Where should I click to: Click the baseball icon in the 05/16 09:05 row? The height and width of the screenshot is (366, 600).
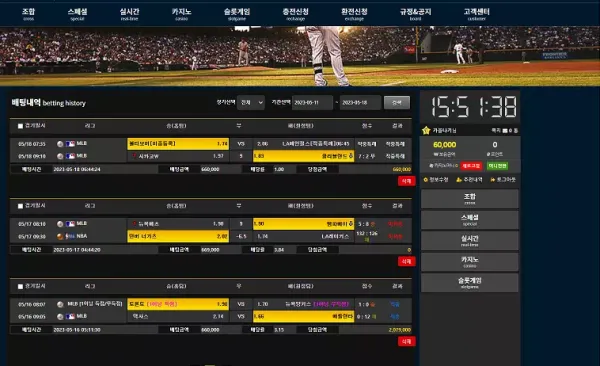(60, 317)
